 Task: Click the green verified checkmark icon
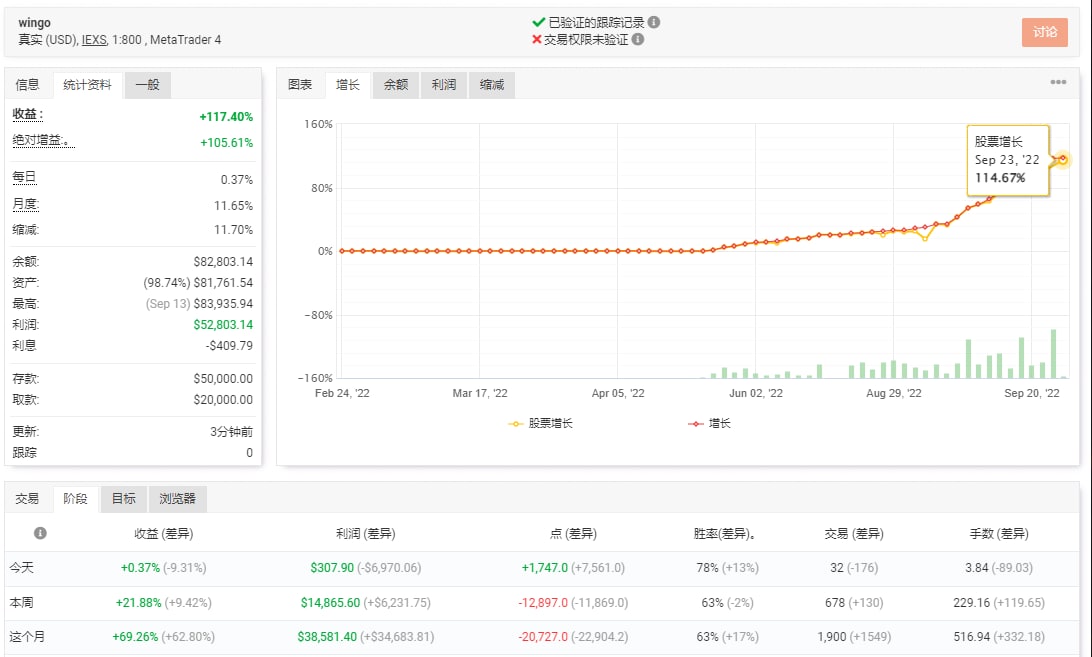(538, 22)
